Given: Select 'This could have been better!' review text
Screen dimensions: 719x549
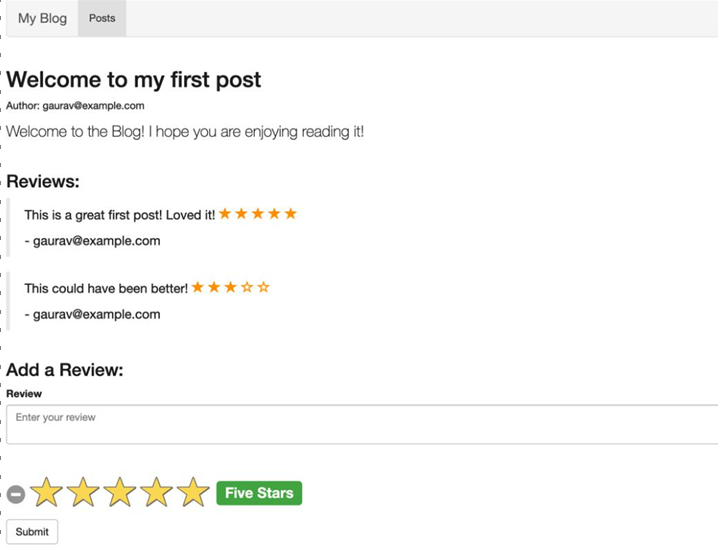Looking at the screenshot, I should [x=106, y=288].
